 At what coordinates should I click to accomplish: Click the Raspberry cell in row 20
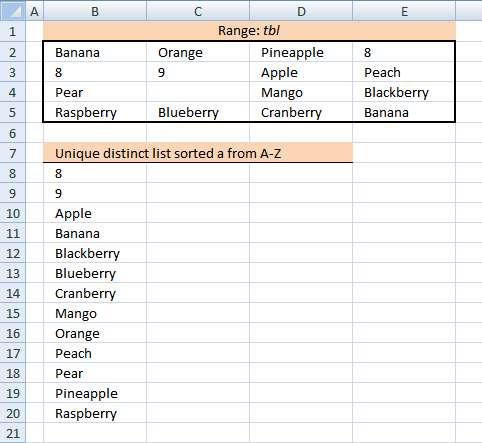point(95,413)
